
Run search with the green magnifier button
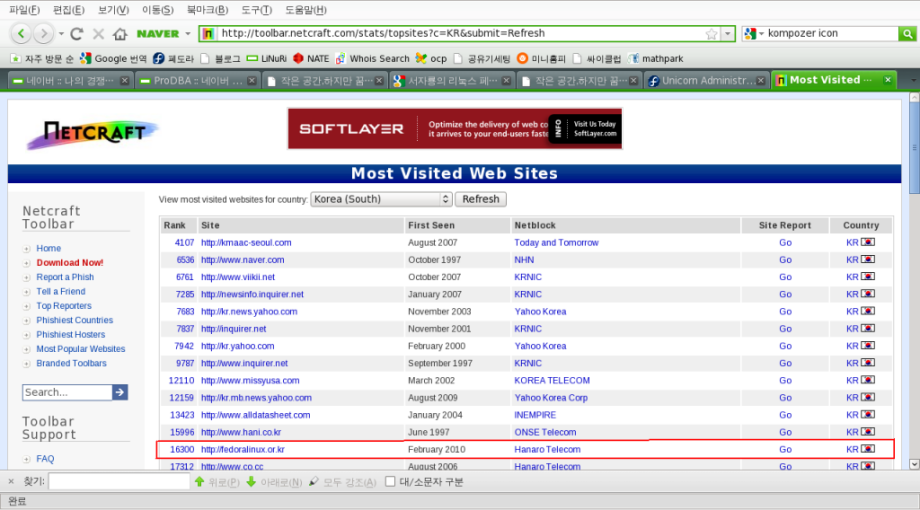(x=907, y=34)
